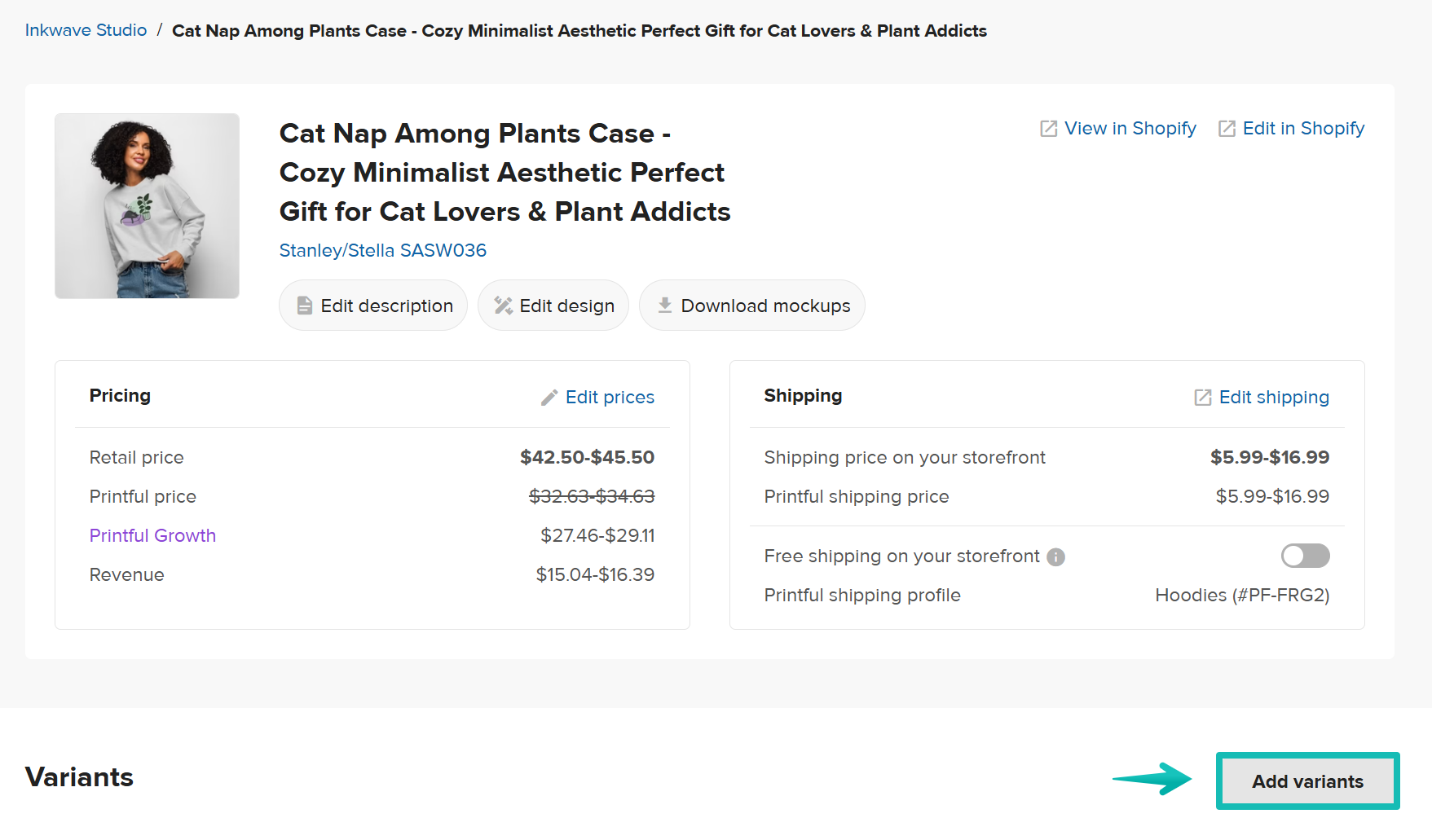Click the Edit prices link text
This screenshot has width=1432, height=840.
click(x=610, y=398)
